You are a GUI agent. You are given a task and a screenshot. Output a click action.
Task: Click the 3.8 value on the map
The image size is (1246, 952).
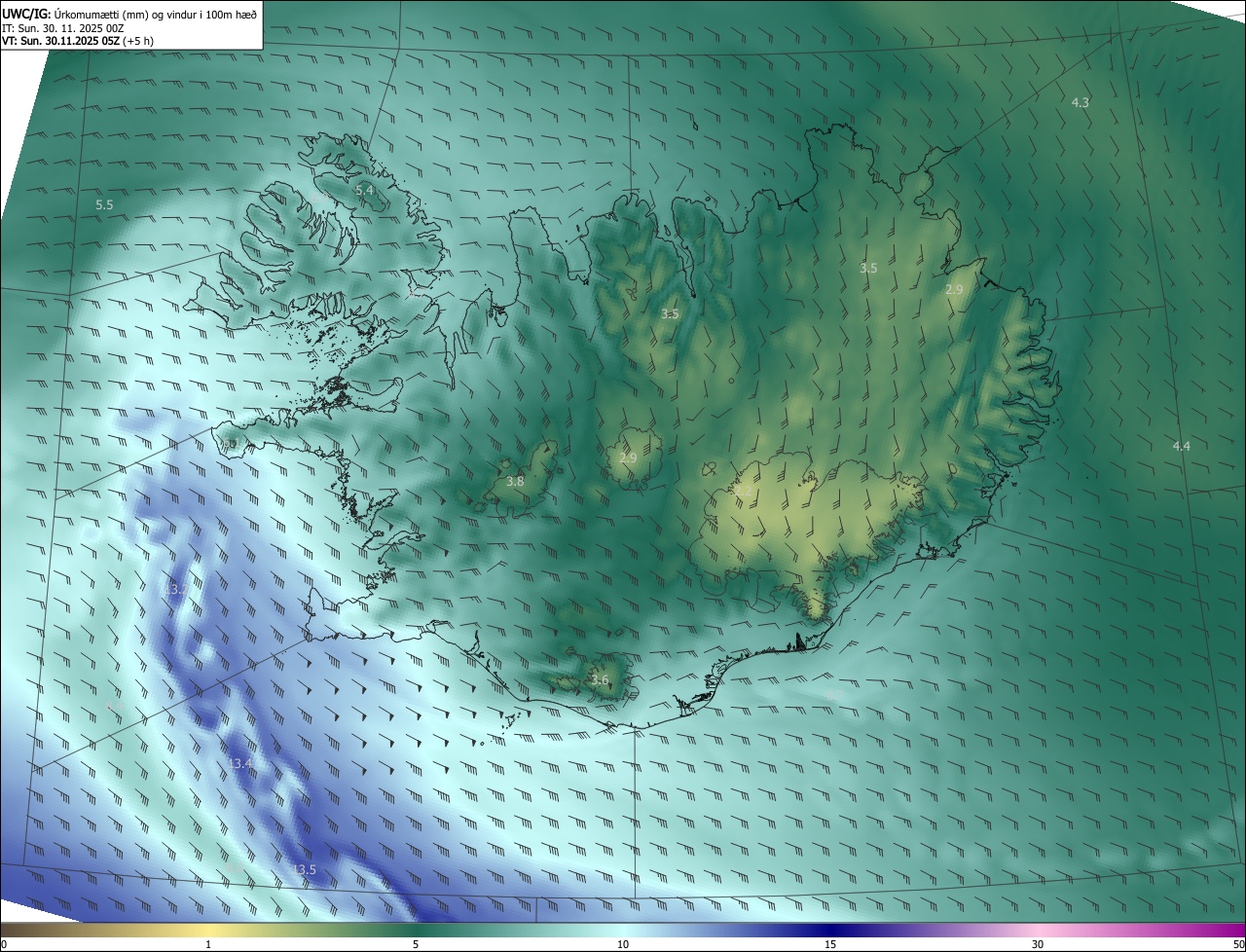coord(515,481)
